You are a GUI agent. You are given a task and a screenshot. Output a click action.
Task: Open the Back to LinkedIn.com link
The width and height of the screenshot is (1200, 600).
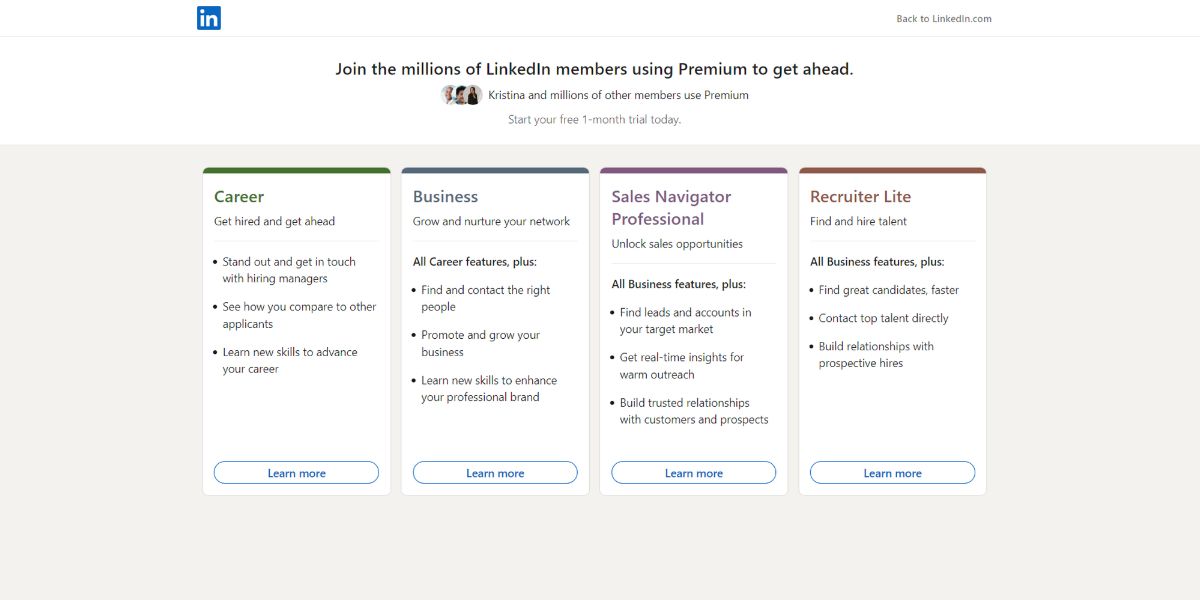tap(943, 19)
